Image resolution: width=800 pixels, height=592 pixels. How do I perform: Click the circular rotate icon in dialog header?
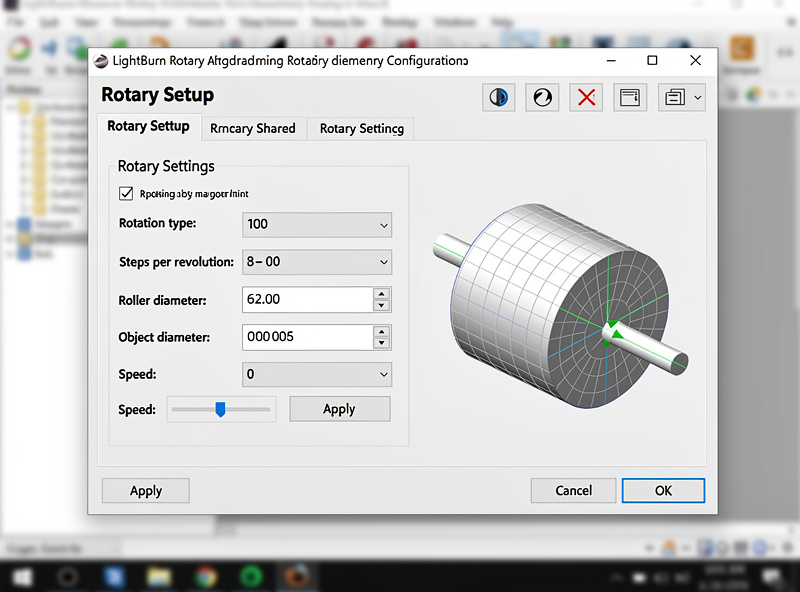tap(542, 97)
